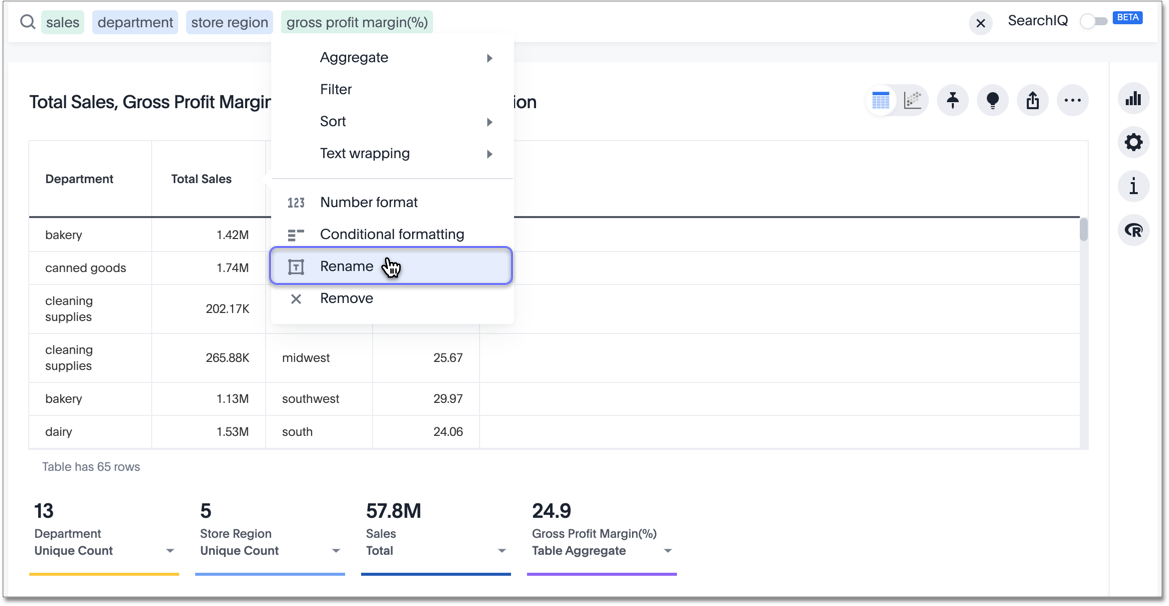This screenshot has width=1169, height=606.
Task: Expand Gross Profit Margin Table Aggregate dropdown
Action: click(668, 551)
